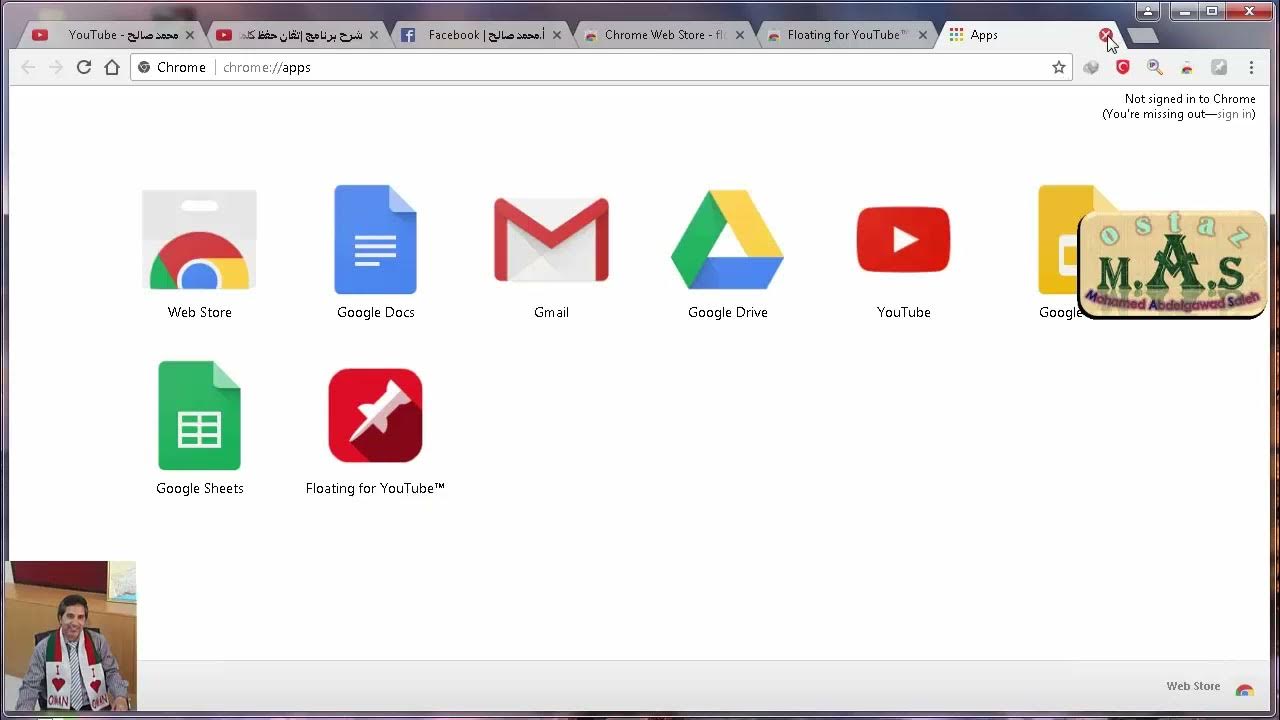
Task: Open the Web Store app
Action: (x=199, y=240)
